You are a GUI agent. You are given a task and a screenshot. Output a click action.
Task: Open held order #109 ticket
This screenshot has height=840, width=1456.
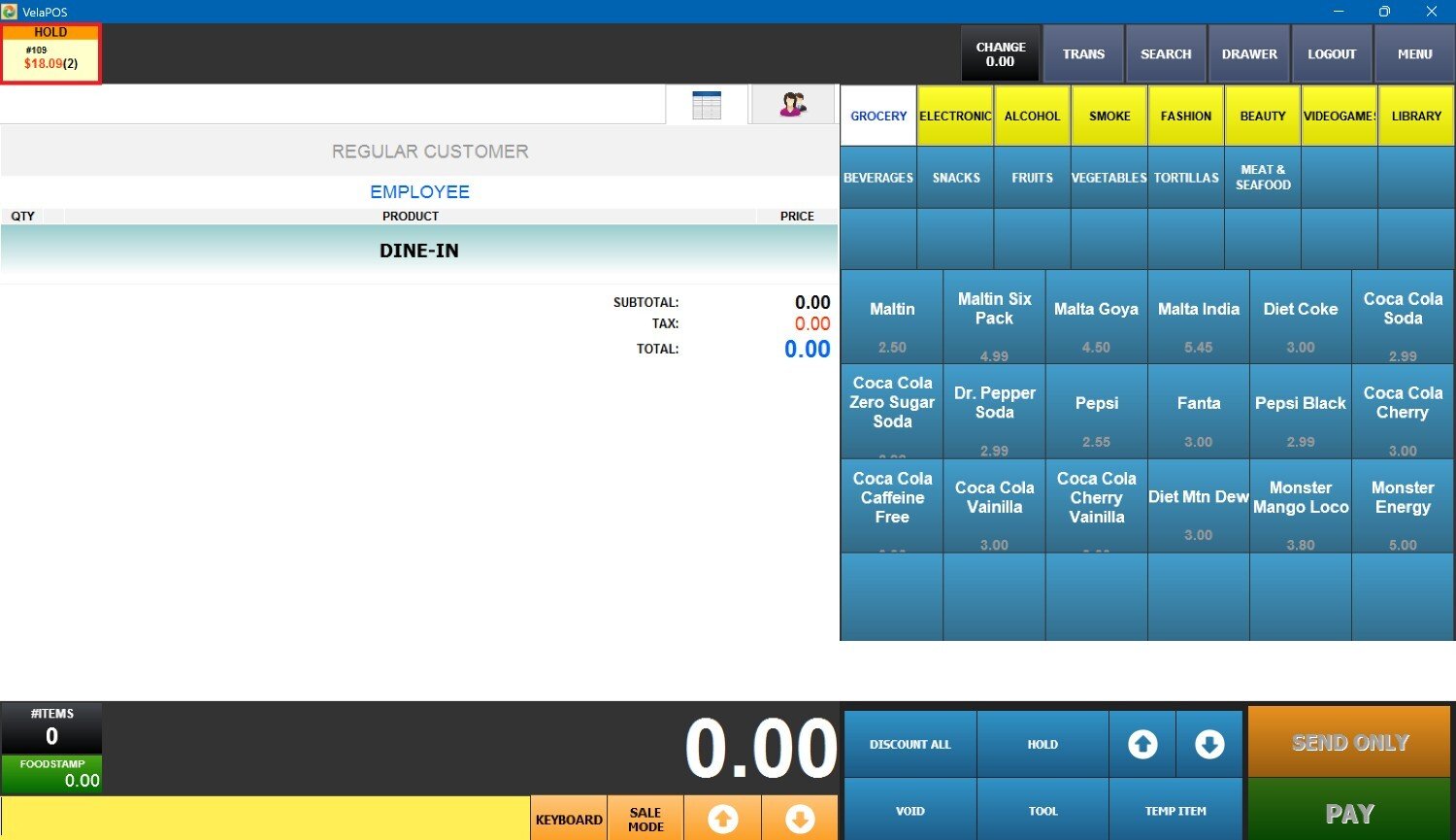pos(50,54)
